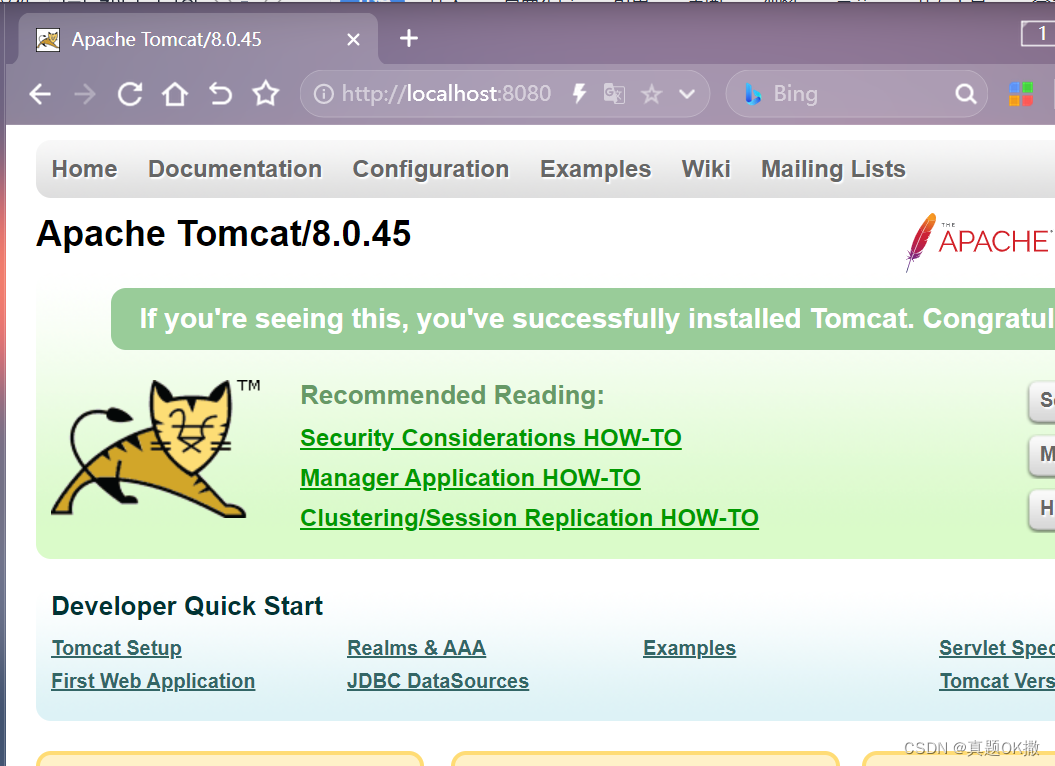This screenshot has height=766, width=1055.
Task: Click the Apache feather logo
Action: pos(979,242)
